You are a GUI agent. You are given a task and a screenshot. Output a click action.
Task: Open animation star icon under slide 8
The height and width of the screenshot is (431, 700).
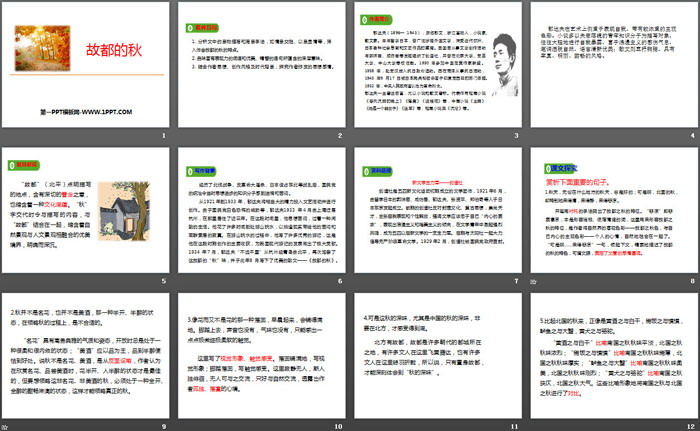pos(533,282)
